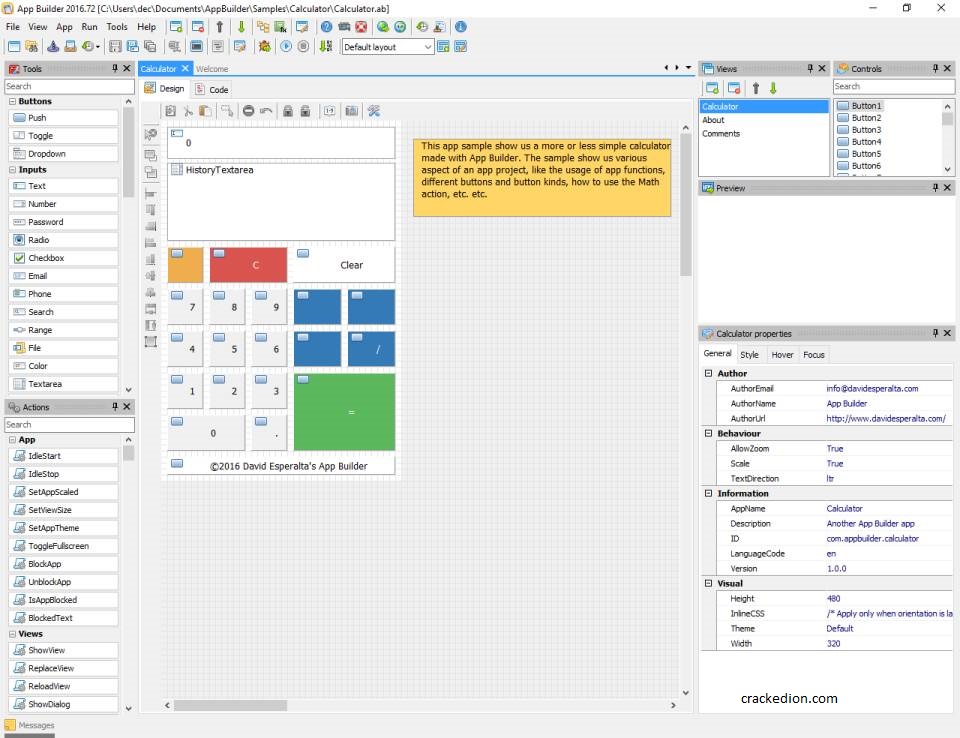Open the app functions fx icon
960x738 pixels.
coord(280,27)
